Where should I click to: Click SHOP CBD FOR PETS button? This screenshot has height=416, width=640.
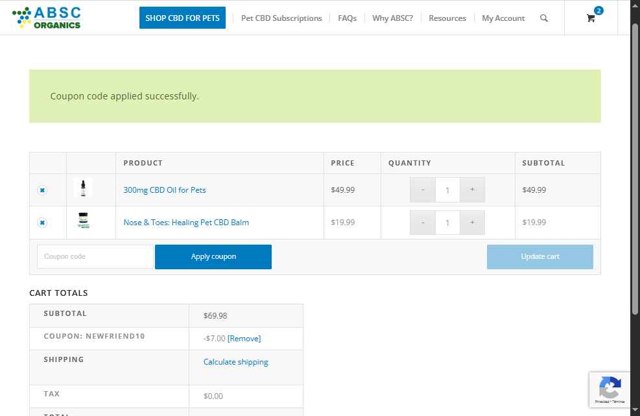coord(182,18)
